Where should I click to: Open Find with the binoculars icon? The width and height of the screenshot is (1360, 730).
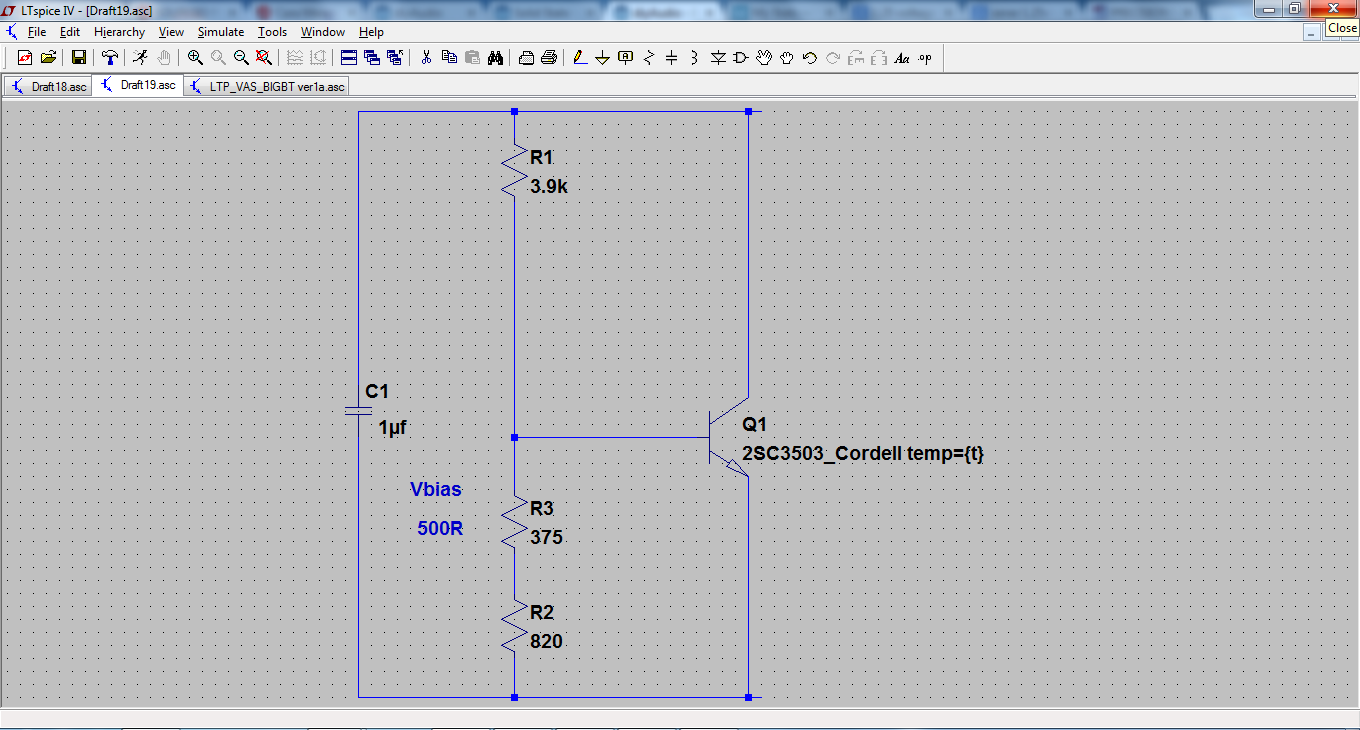[495, 58]
